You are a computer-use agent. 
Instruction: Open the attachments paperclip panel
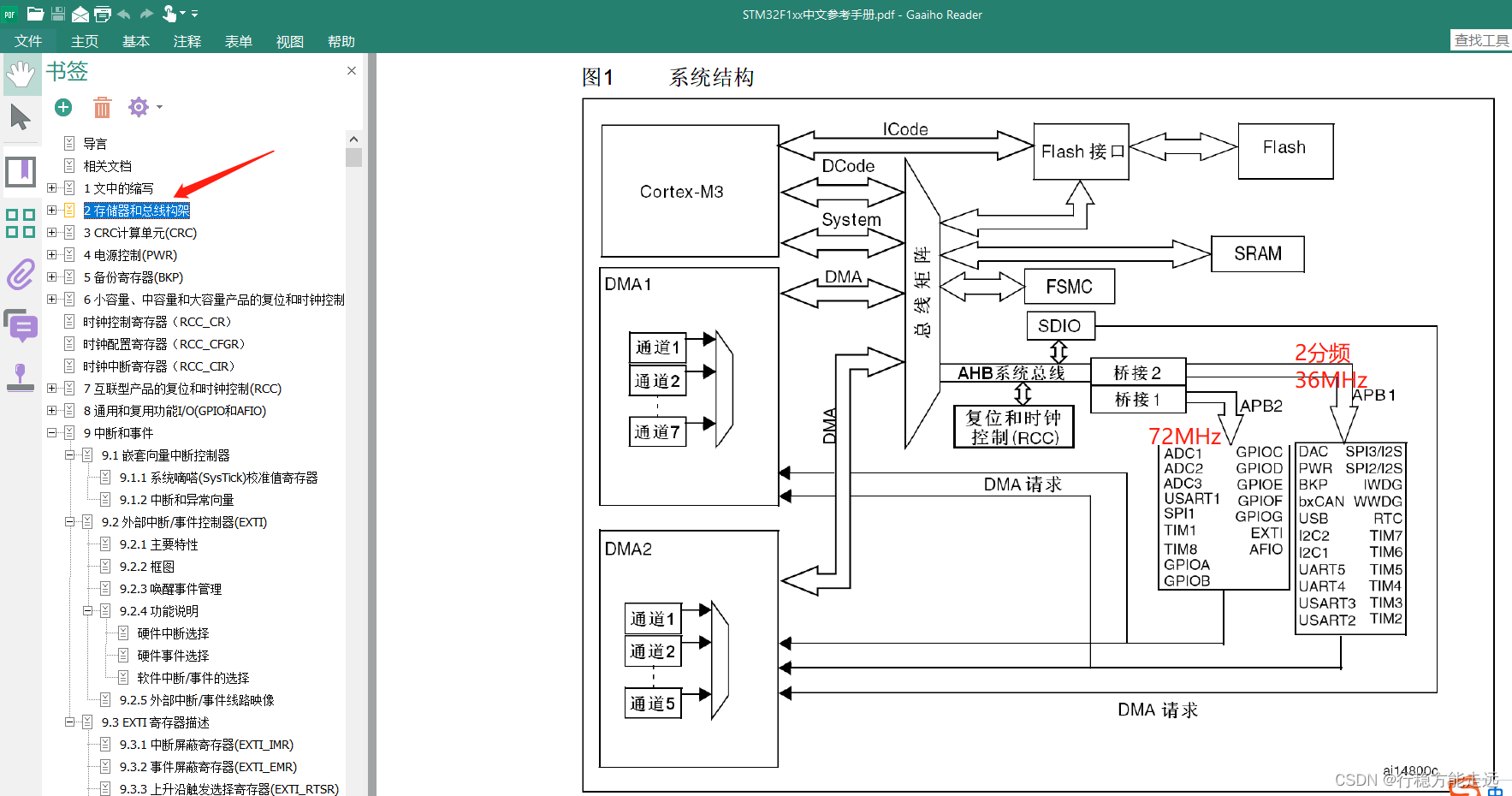(x=21, y=275)
